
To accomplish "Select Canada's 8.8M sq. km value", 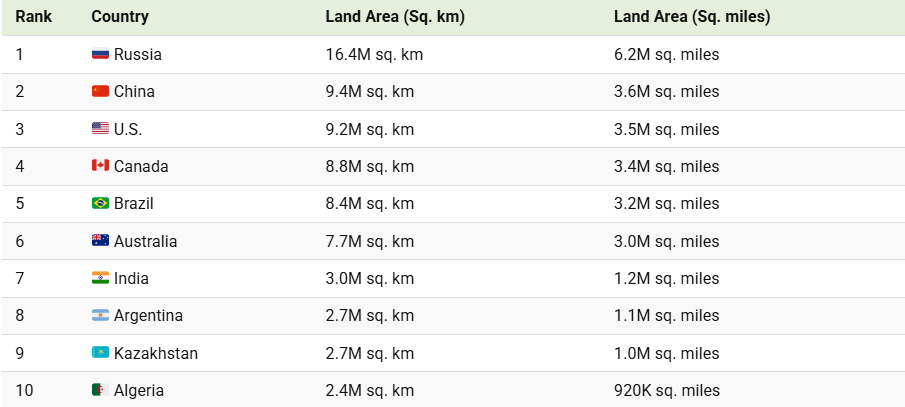I will [370, 166].
